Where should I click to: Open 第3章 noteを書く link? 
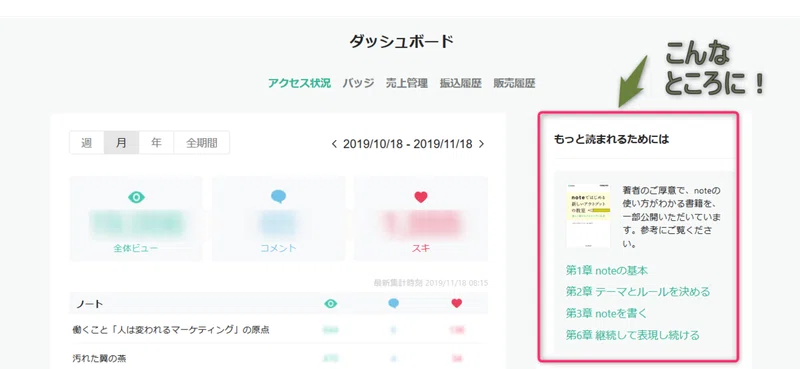[606, 313]
